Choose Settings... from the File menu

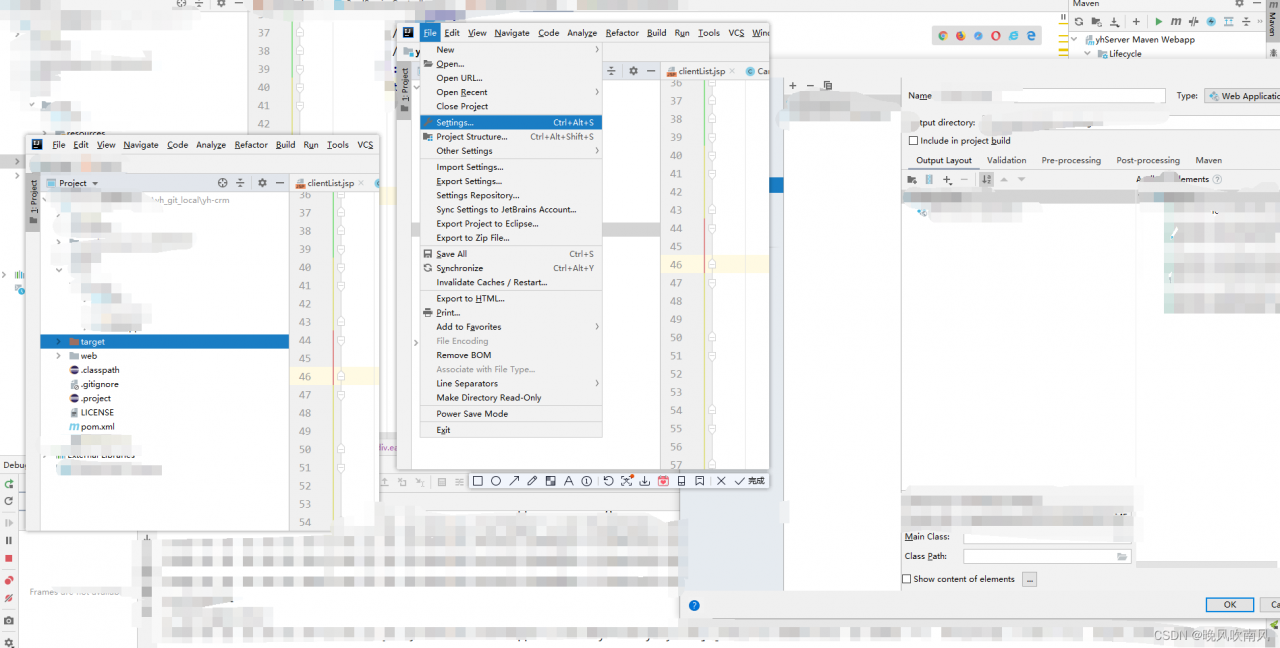pos(455,122)
